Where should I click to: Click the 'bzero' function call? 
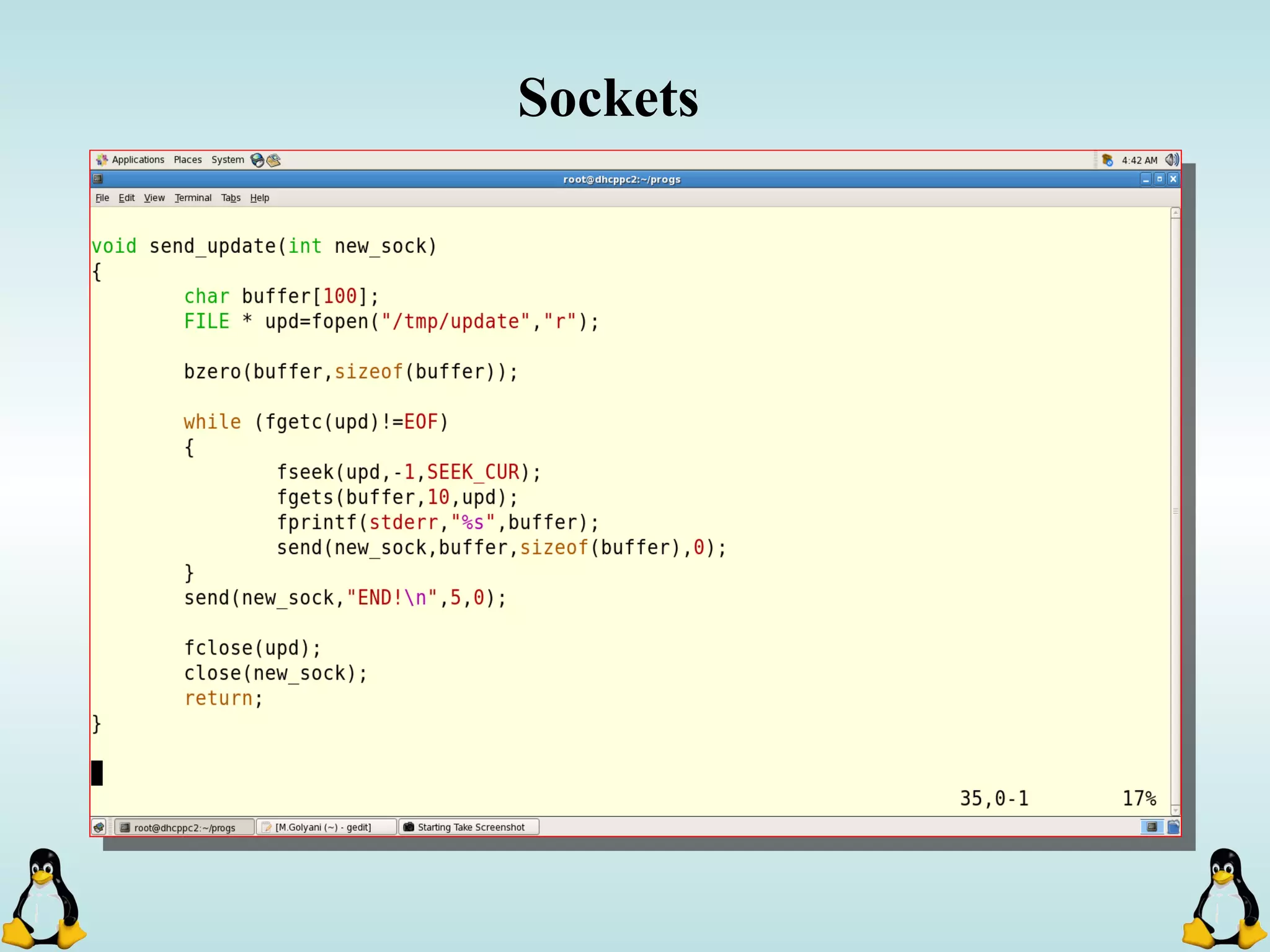click(x=212, y=372)
